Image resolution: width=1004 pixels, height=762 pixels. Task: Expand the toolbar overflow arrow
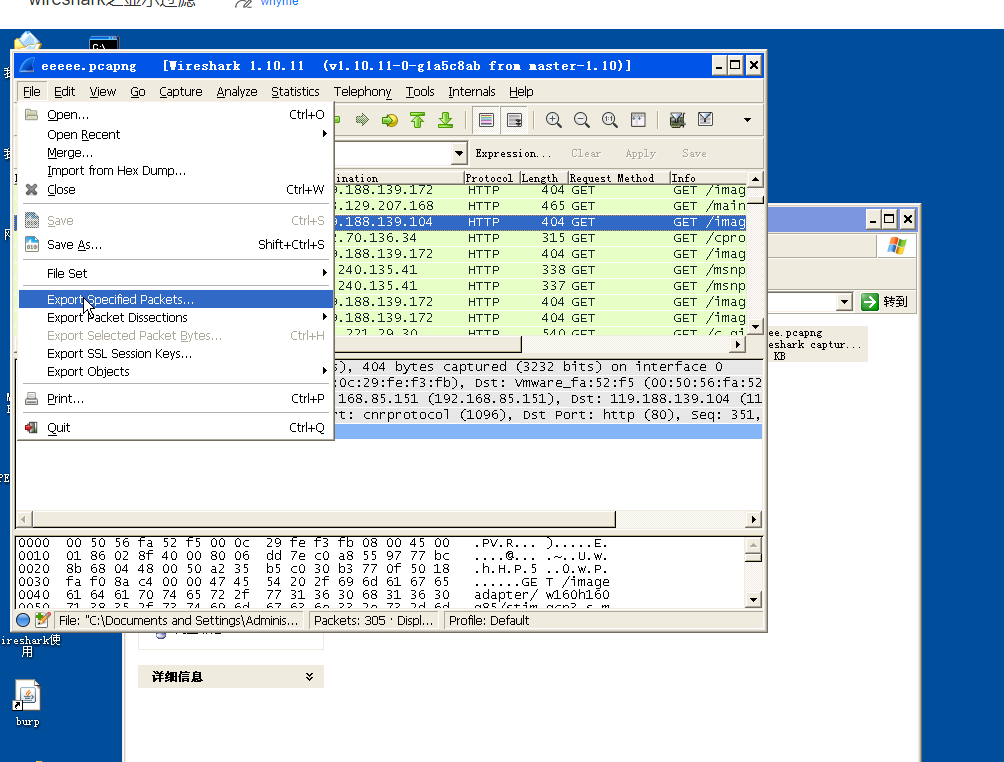coord(747,120)
